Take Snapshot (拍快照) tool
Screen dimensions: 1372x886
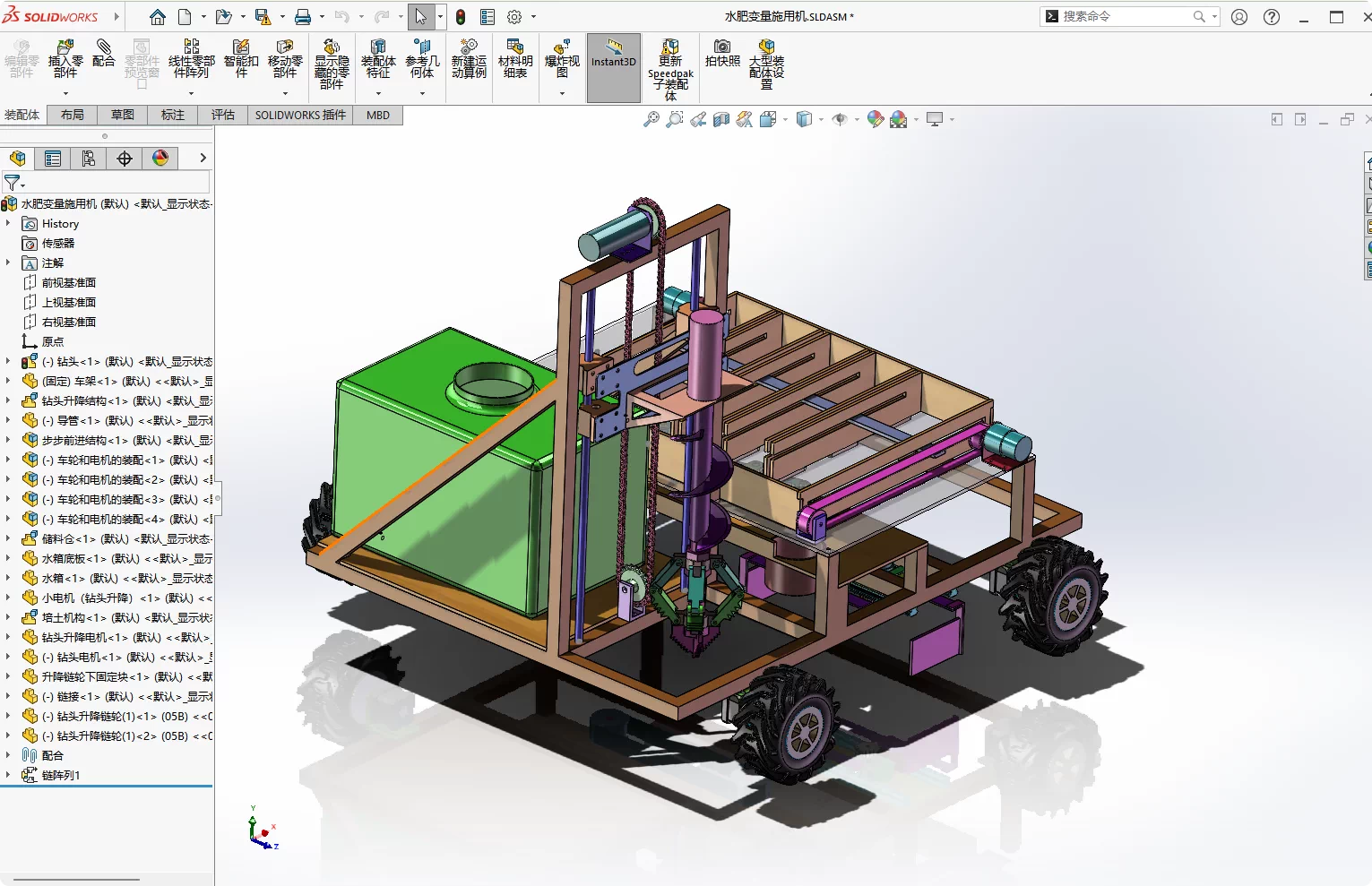722,53
